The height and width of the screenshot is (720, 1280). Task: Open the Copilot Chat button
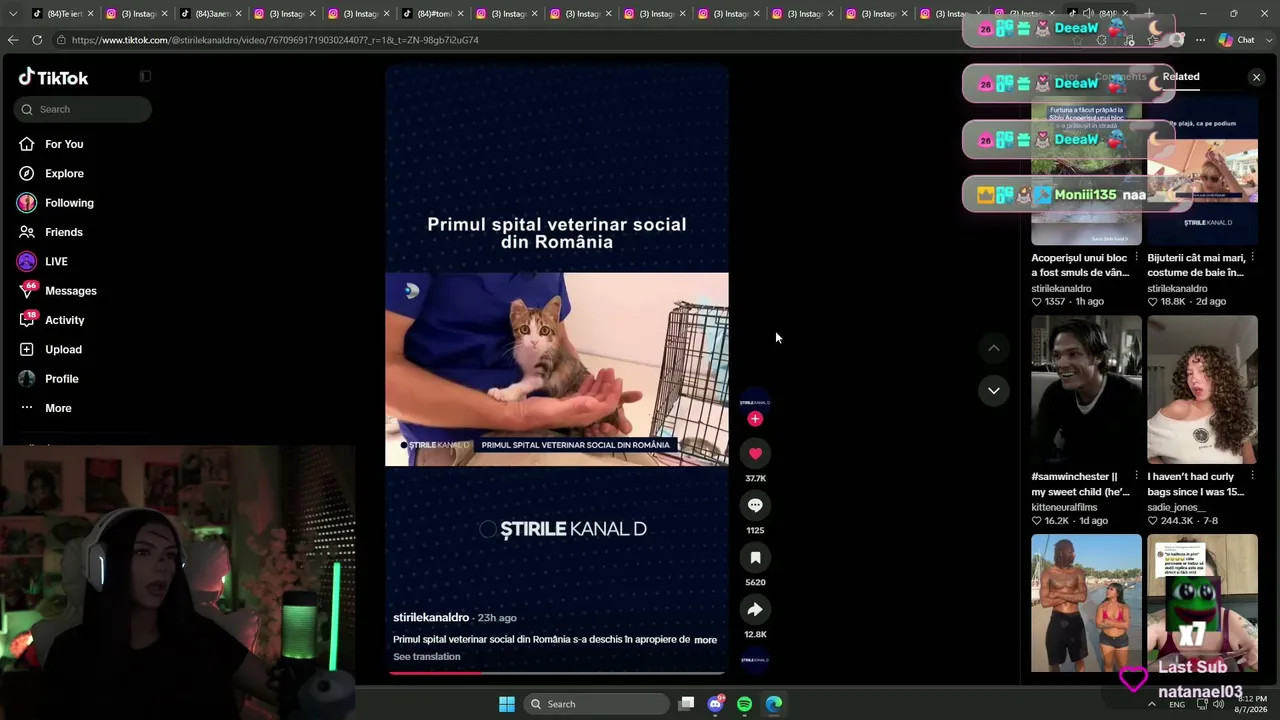point(1237,40)
